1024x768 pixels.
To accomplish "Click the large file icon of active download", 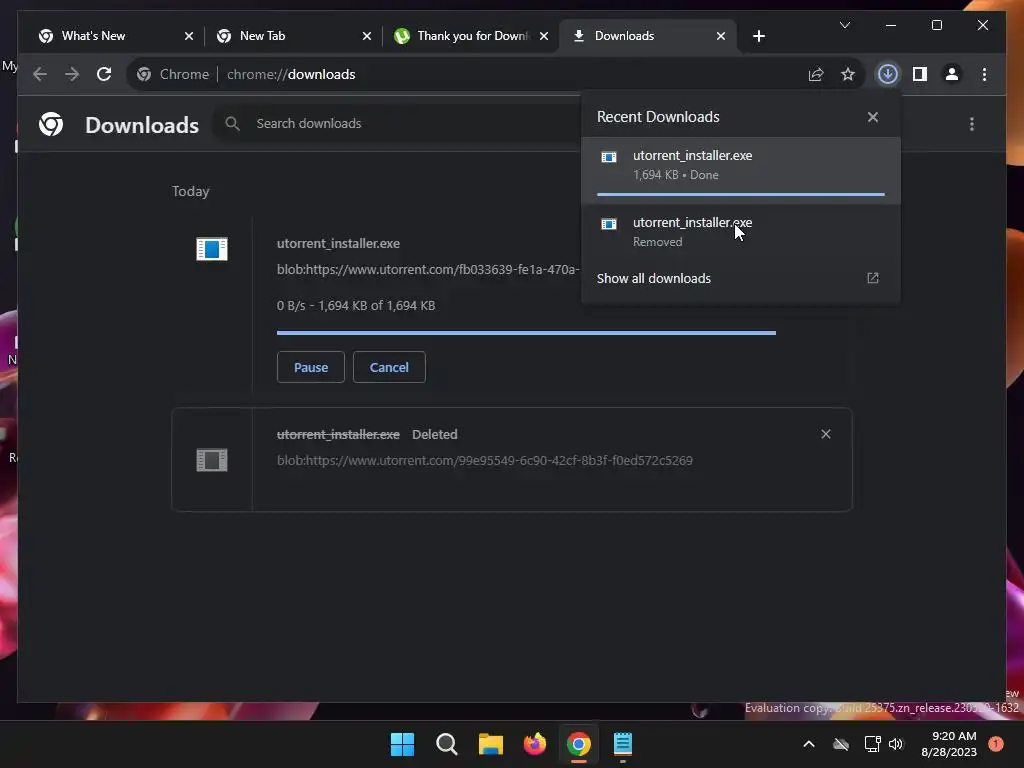I will [212, 249].
